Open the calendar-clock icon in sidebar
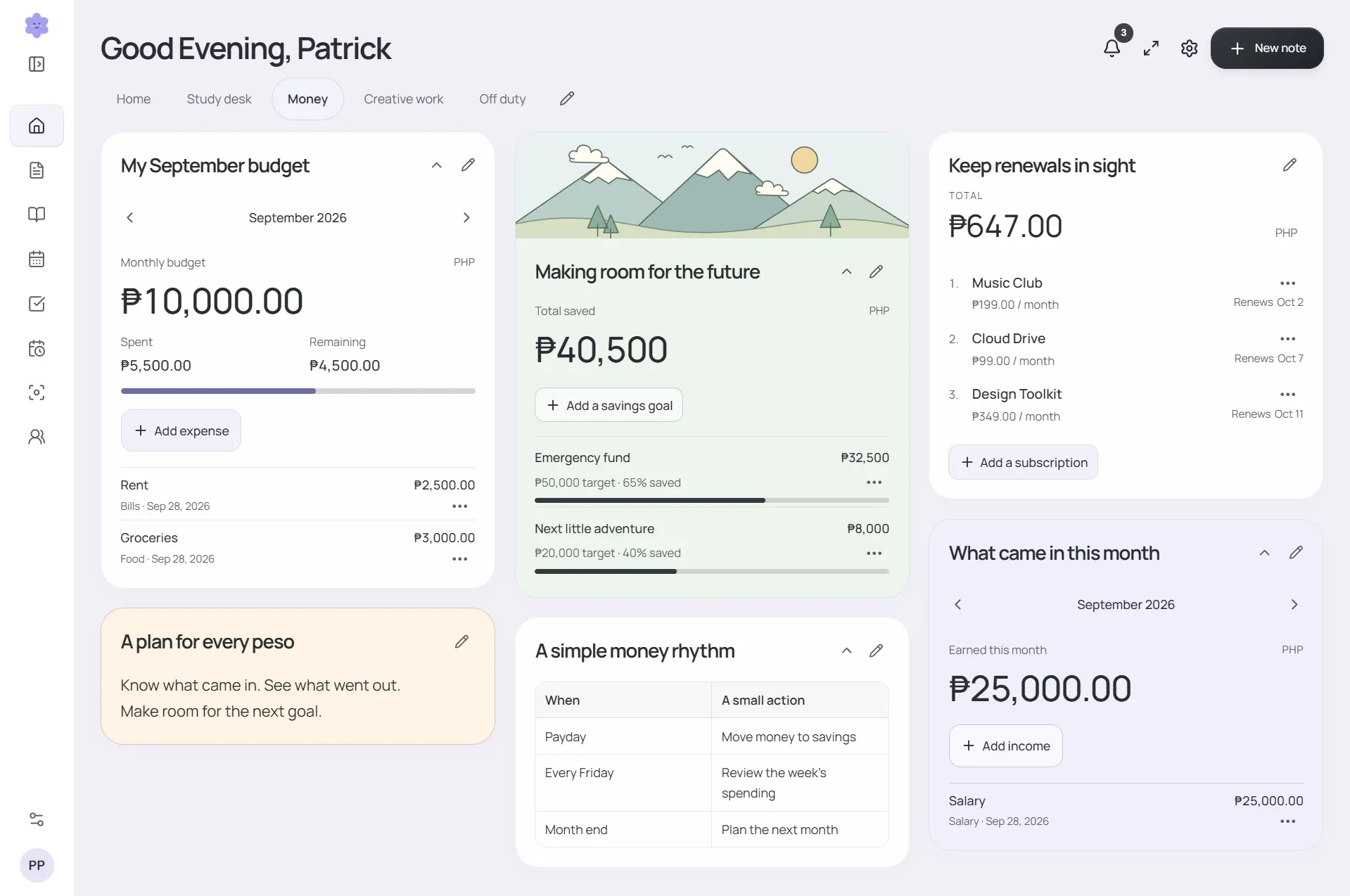This screenshot has height=896, width=1350. coord(37,348)
